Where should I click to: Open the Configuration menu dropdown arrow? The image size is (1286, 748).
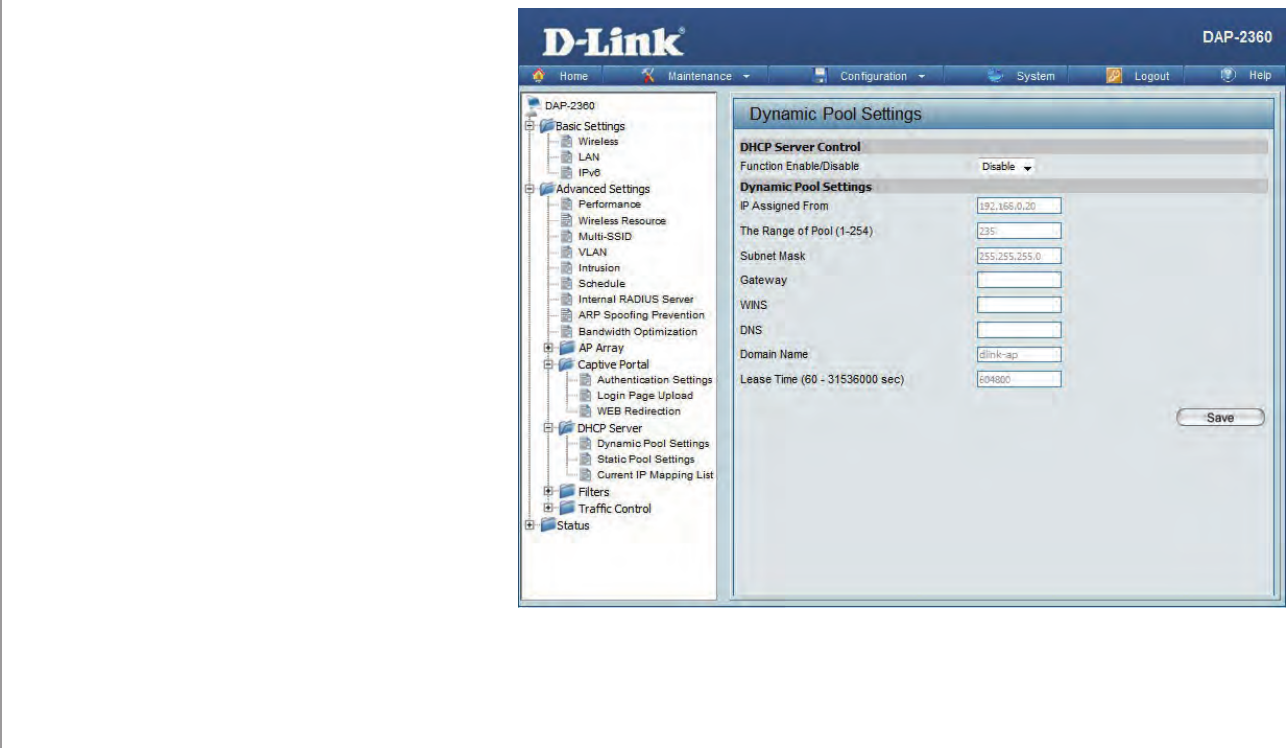(921, 77)
